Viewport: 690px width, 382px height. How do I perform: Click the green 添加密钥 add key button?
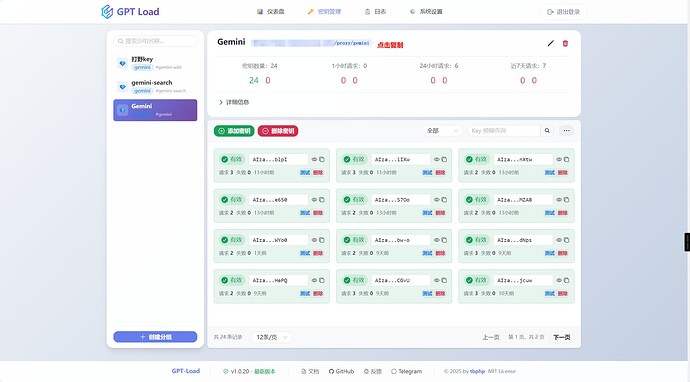click(x=234, y=131)
